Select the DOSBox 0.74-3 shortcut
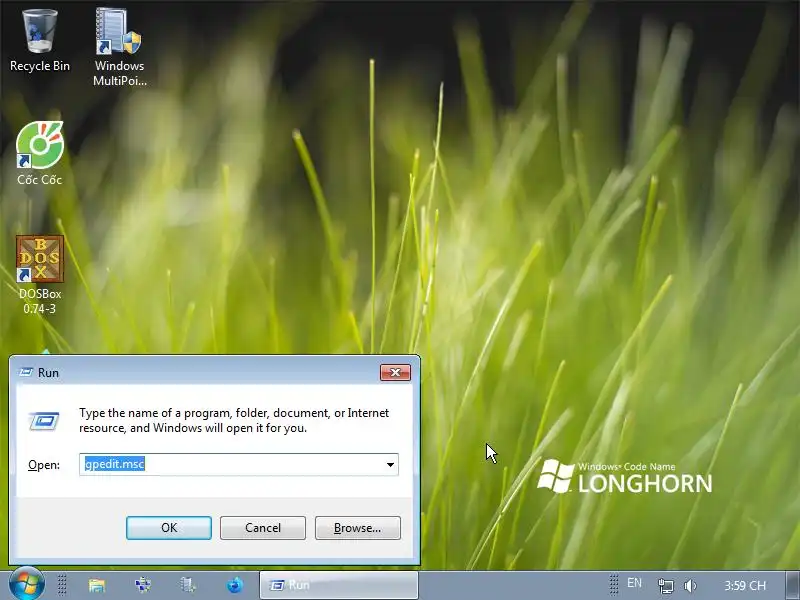Viewport: 800px width, 600px height. 40,274
